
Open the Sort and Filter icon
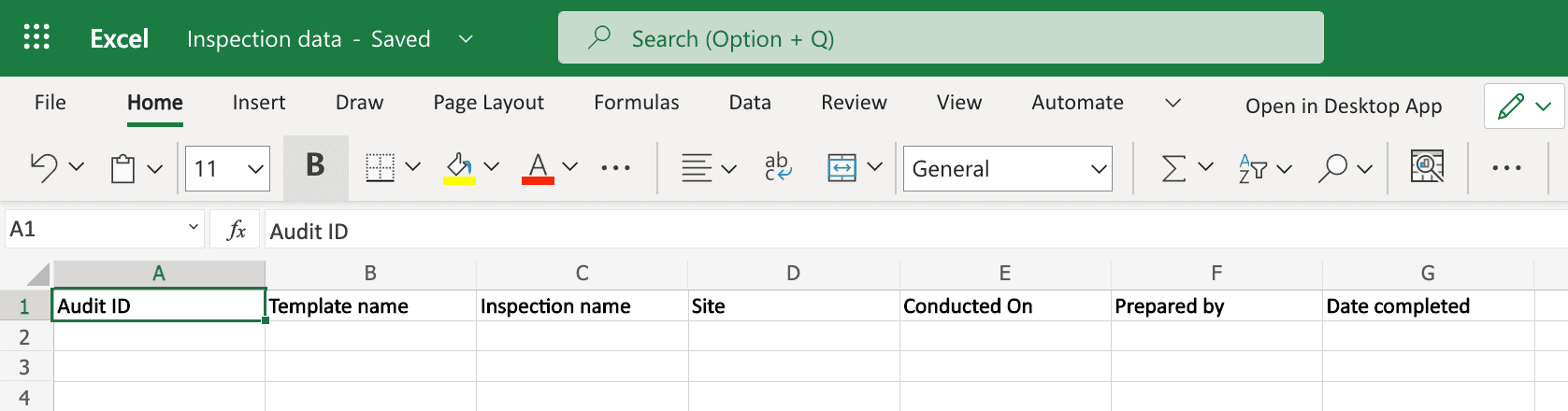(x=1252, y=168)
